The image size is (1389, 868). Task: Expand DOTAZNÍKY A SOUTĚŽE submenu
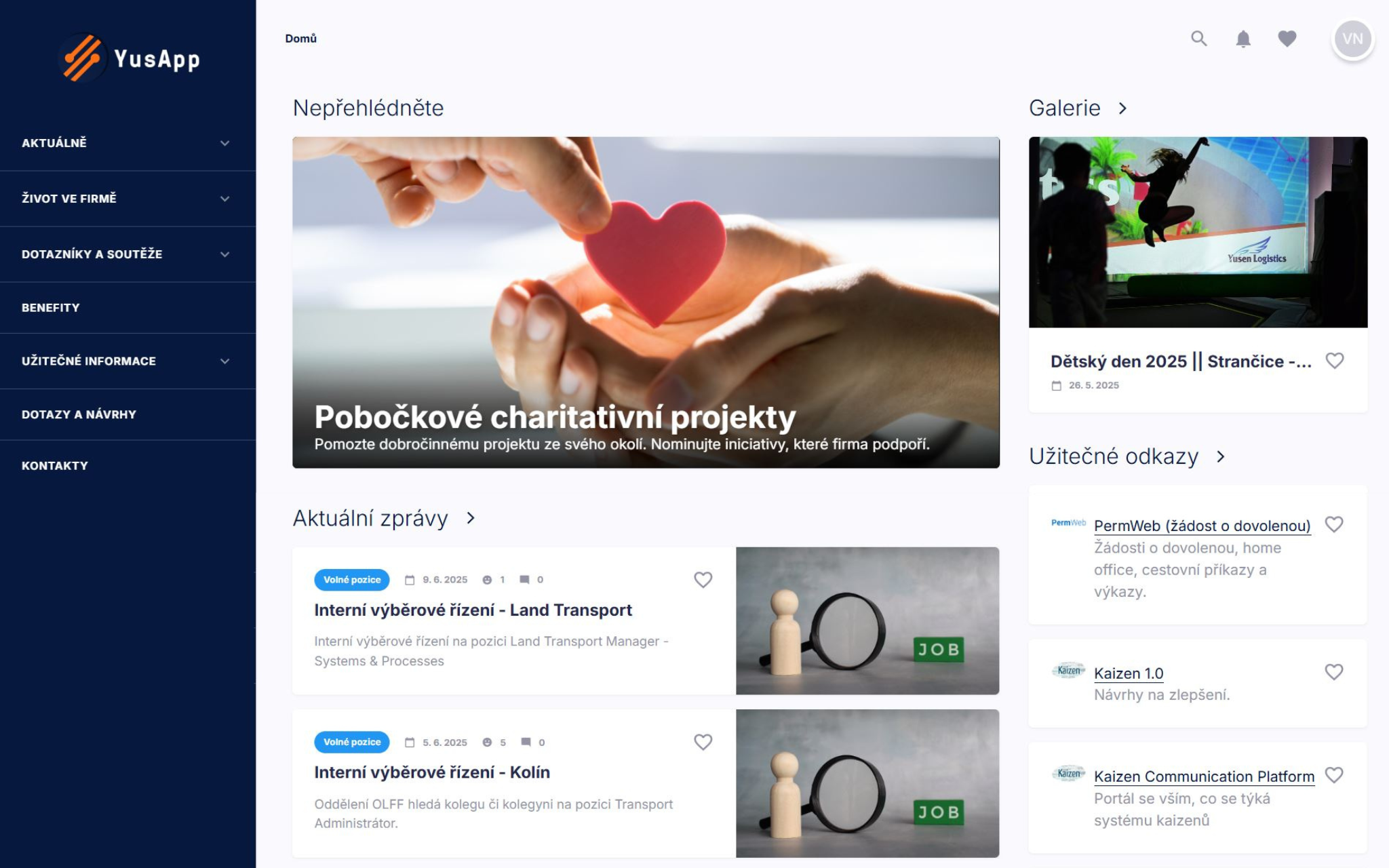coord(128,254)
